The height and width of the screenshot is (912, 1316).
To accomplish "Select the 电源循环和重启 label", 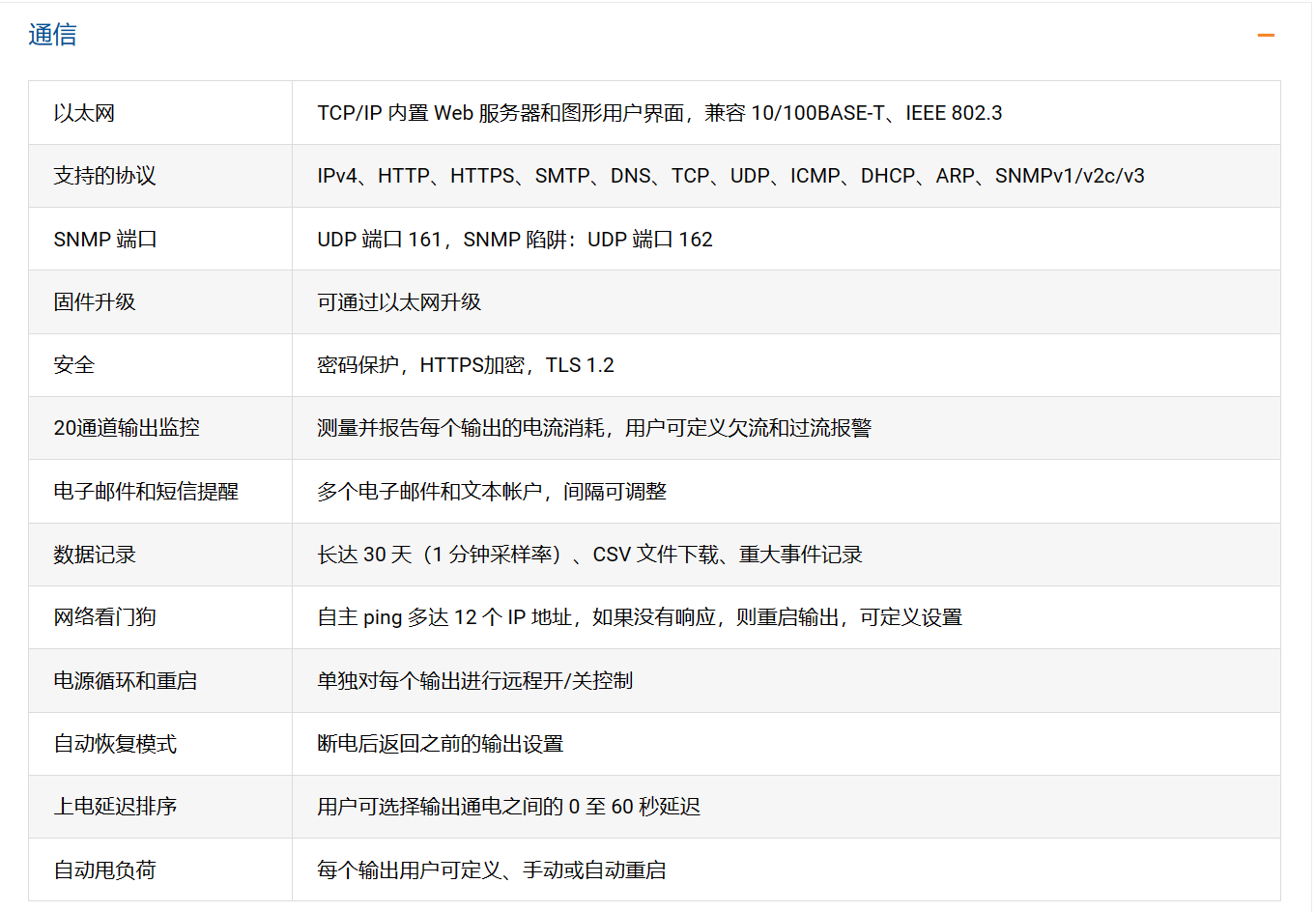I will pos(126,681).
